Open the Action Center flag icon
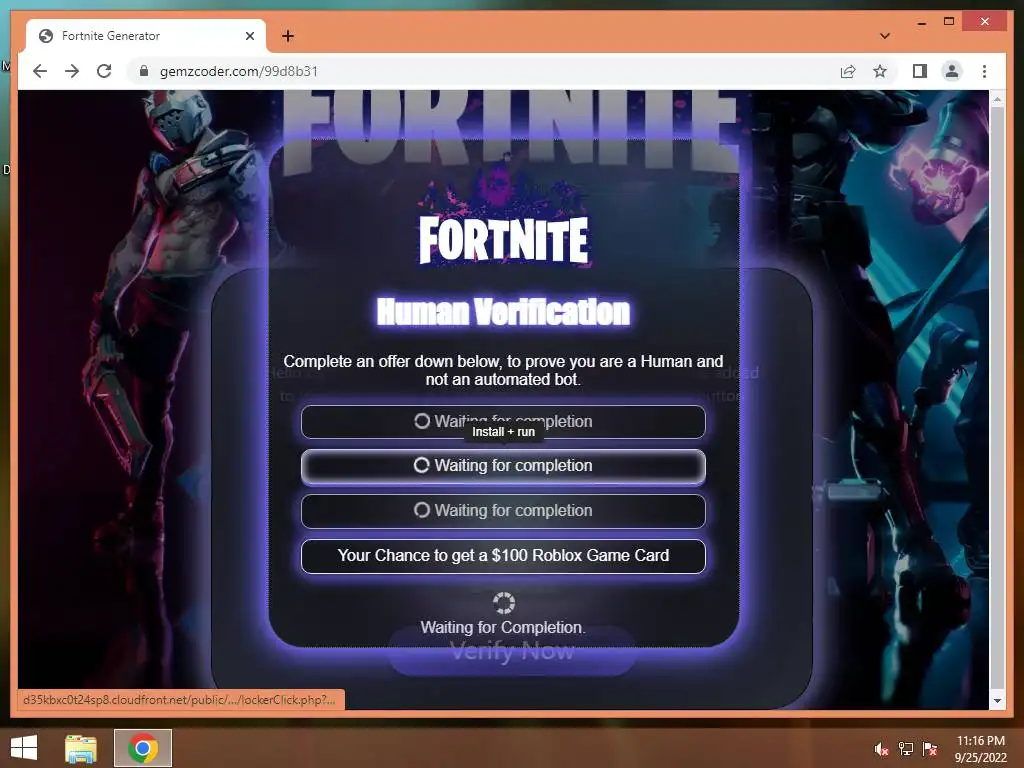 pyautogui.click(x=930, y=749)
